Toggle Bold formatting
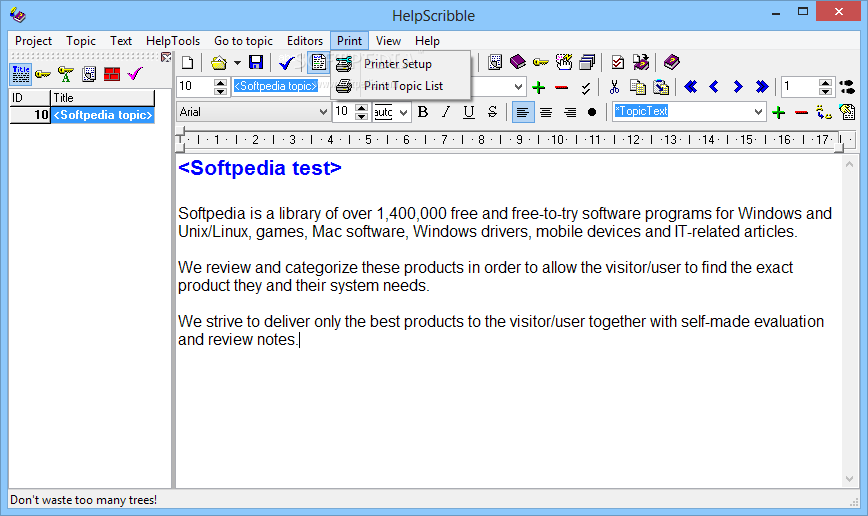 [423, 112]
